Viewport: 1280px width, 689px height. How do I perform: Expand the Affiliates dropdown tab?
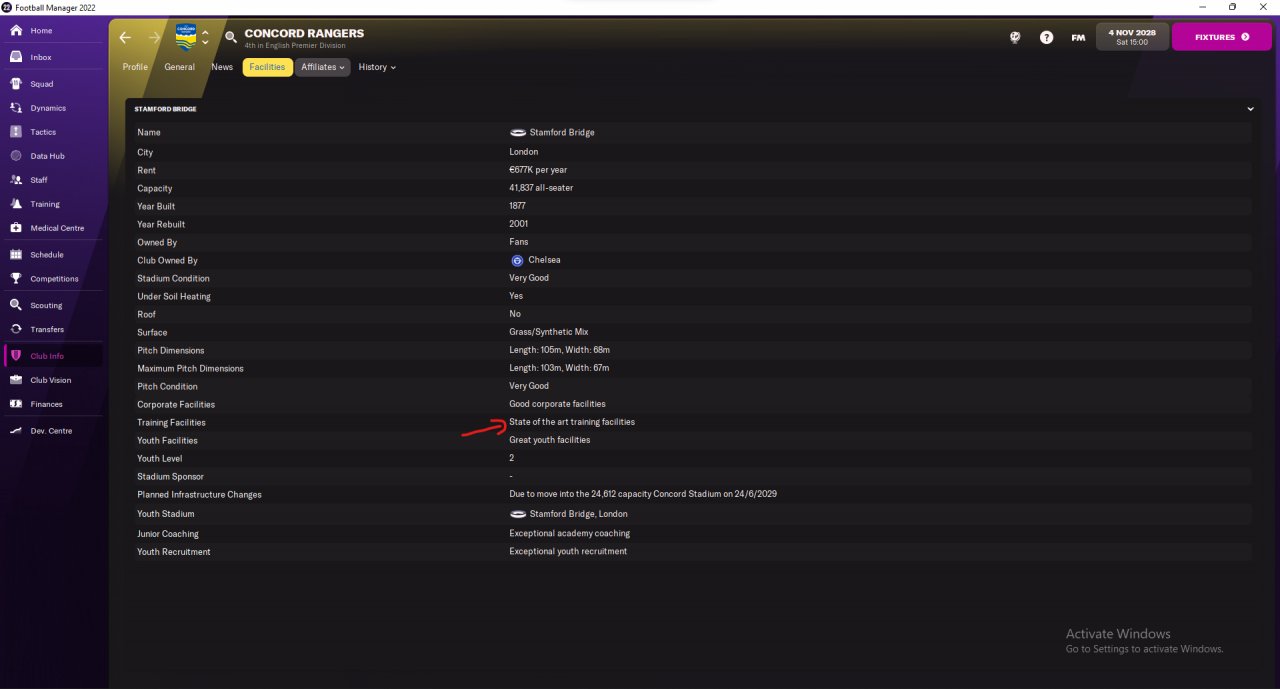[323, 67]
